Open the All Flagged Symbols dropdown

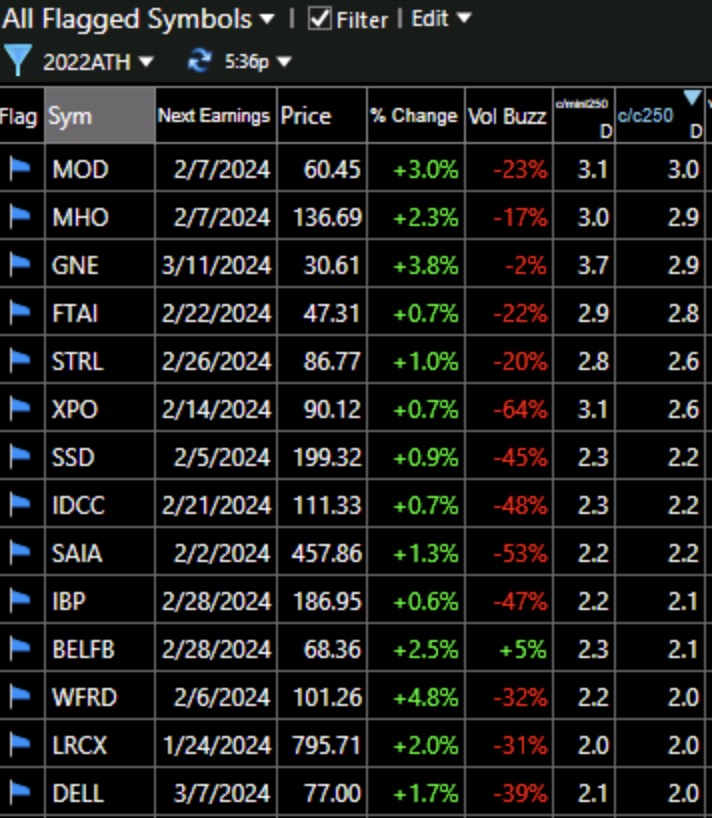(x=138, y=19)
